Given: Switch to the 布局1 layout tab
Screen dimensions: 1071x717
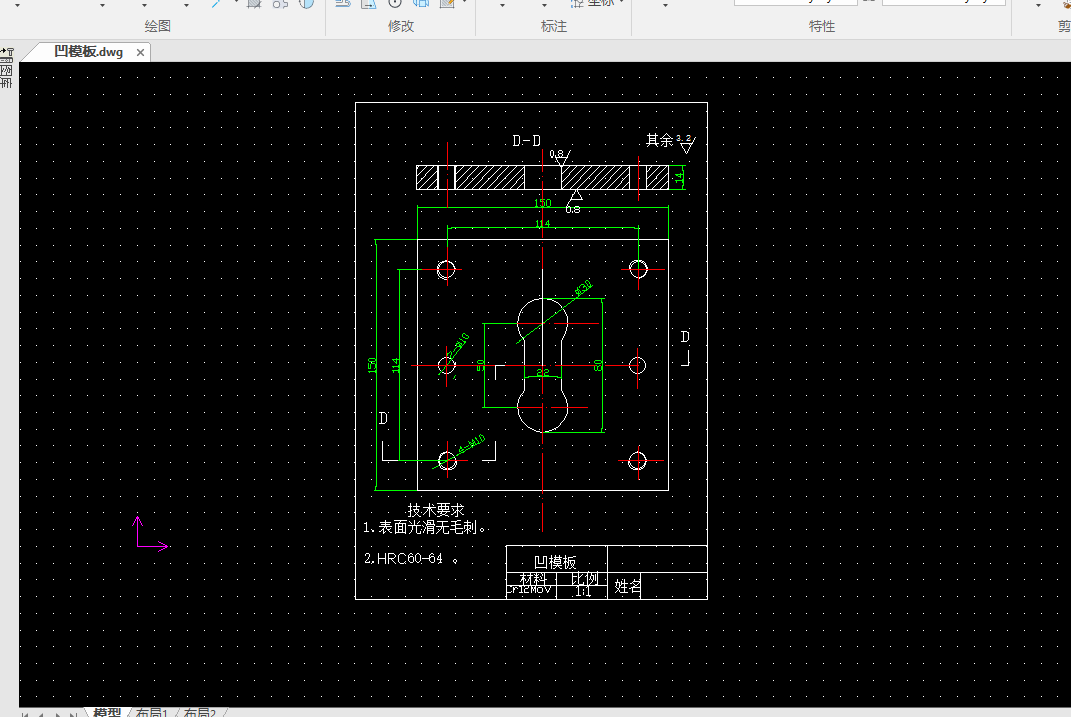Looking at the screenshot, I should point(152,712).
